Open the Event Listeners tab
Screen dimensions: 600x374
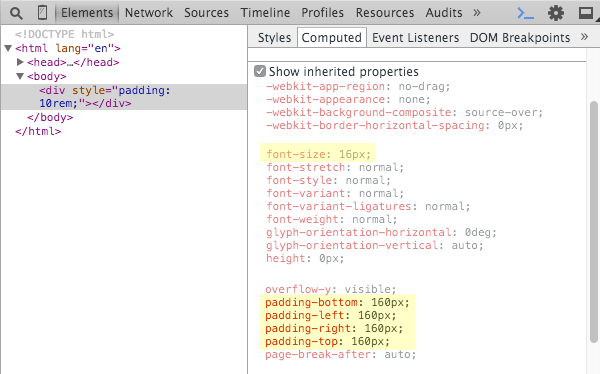pyautogui.click(x=416, y=38)
